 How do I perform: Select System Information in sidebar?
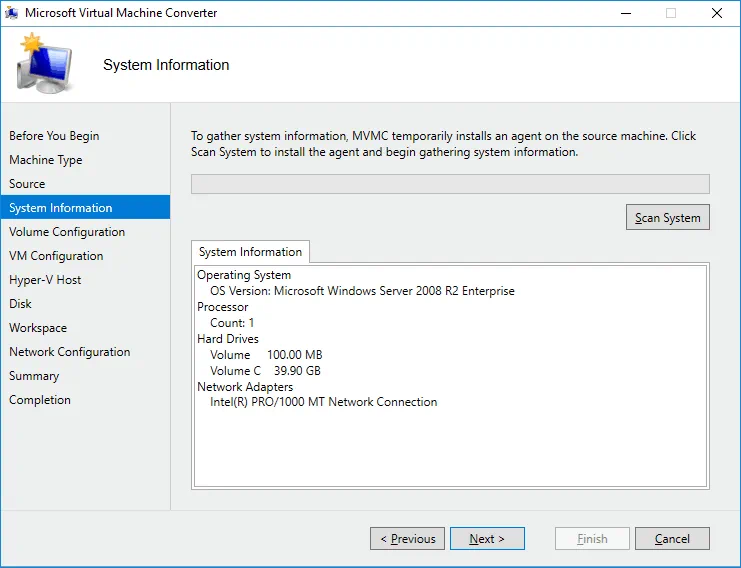tap(61, 208)
